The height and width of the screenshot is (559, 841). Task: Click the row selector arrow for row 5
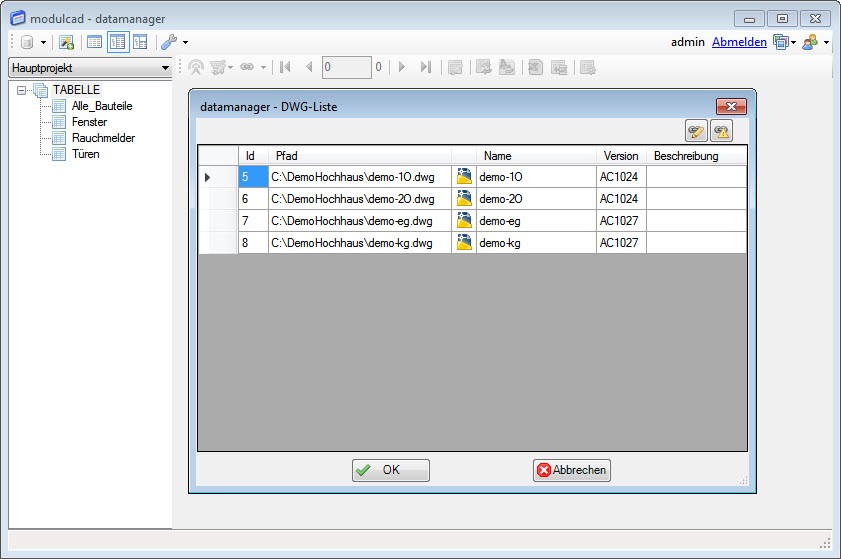(218, 176)
